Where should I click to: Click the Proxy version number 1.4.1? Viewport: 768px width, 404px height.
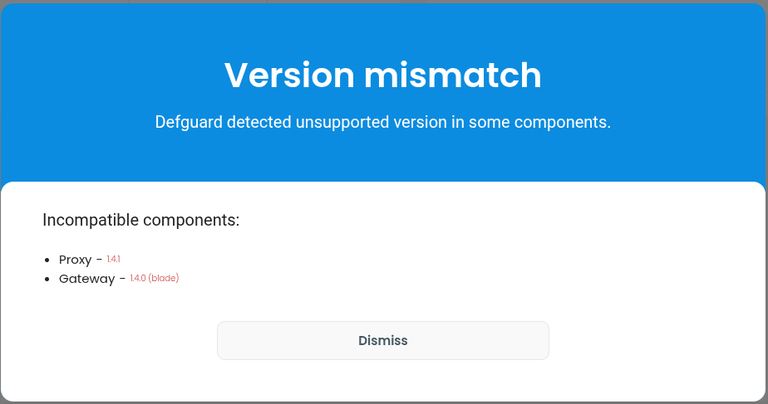pos(113,259)
